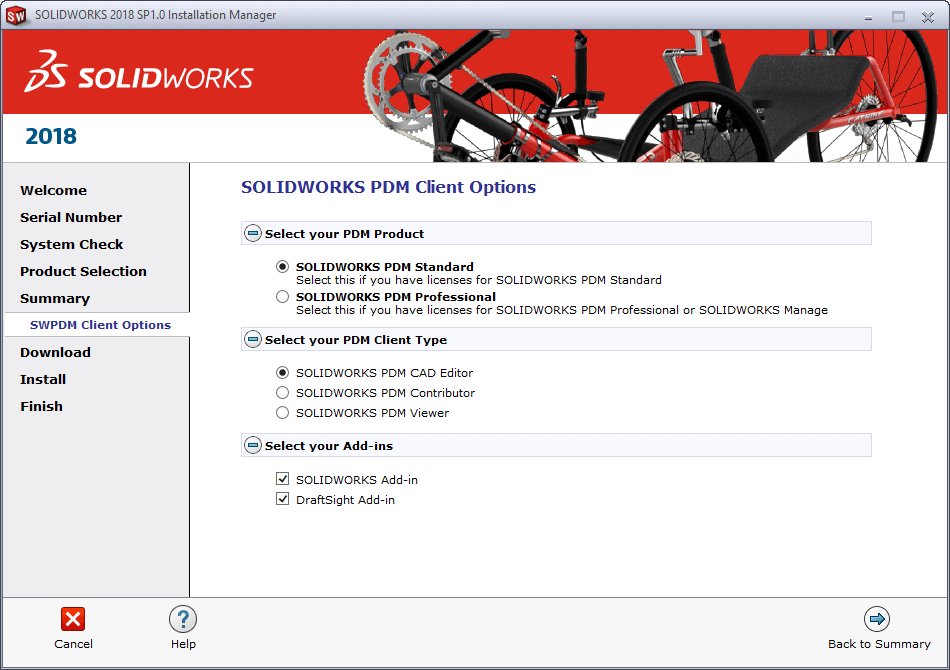Click the SOLIDWORKS PDM Client Options heading
The height and width of the screenshot is (670, 950).
point(388,187)
